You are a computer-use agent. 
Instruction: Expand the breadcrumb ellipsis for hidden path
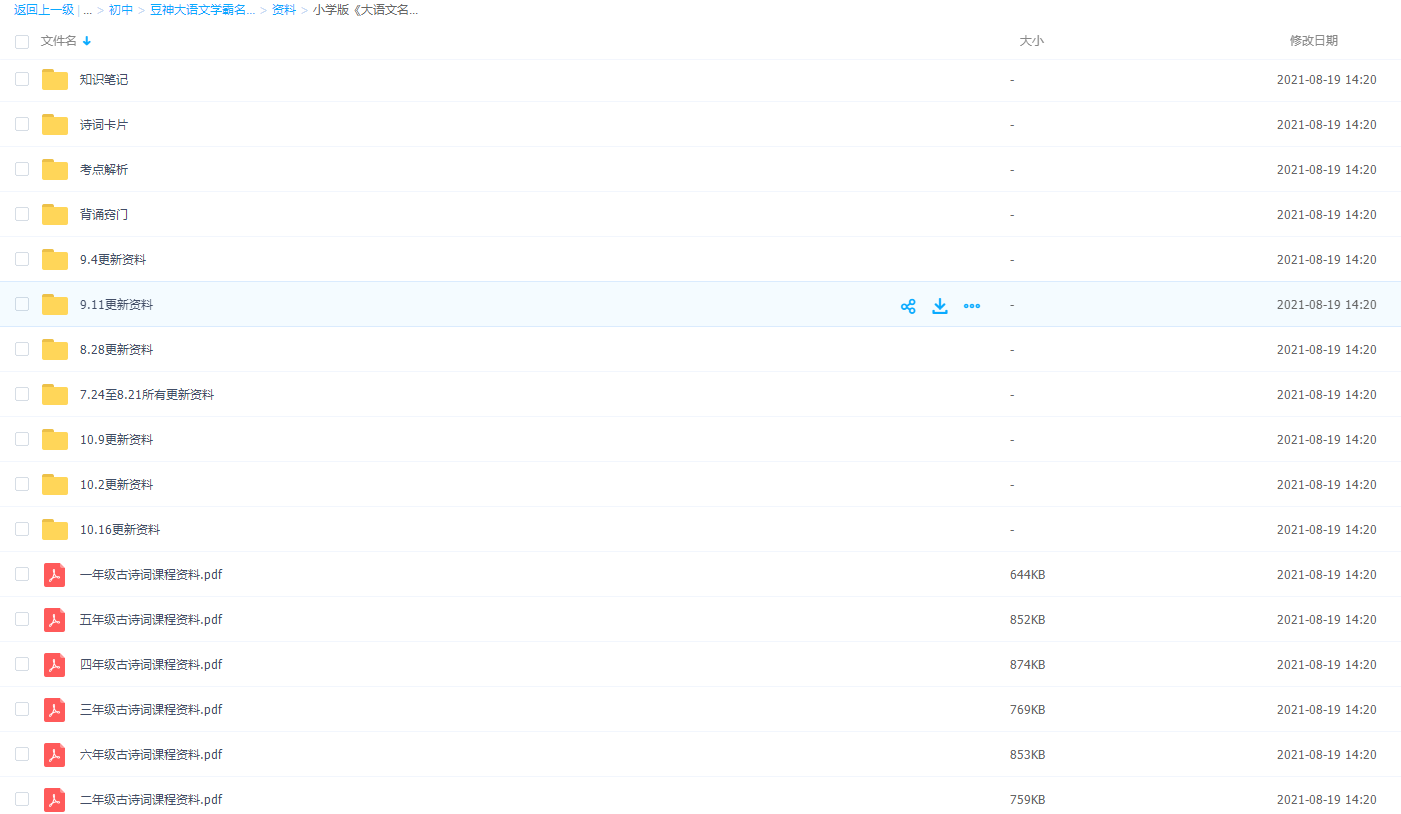[x=88, y=10]
